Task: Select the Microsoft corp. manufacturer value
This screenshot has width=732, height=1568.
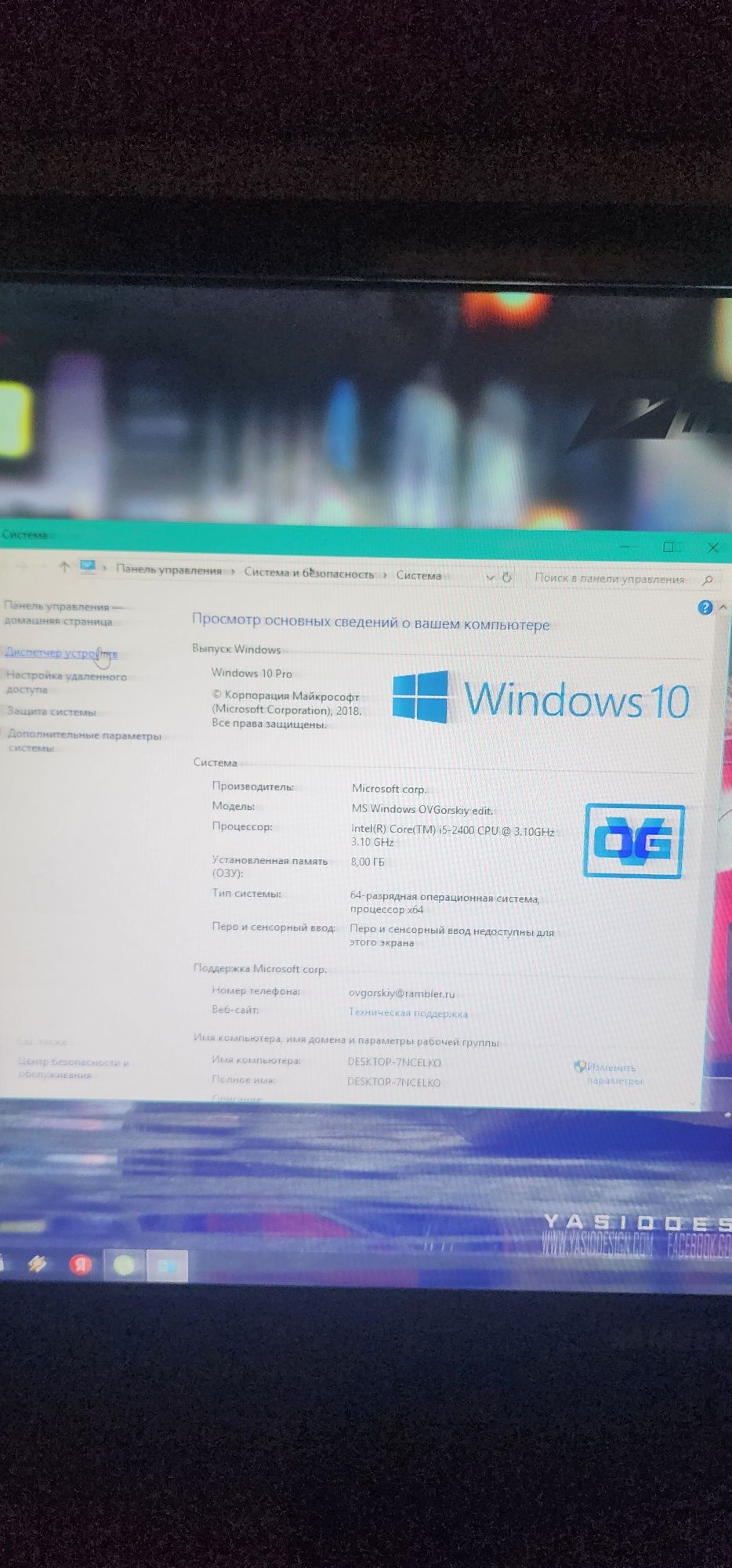Action: pyautogui.click(x=389, y=789)
